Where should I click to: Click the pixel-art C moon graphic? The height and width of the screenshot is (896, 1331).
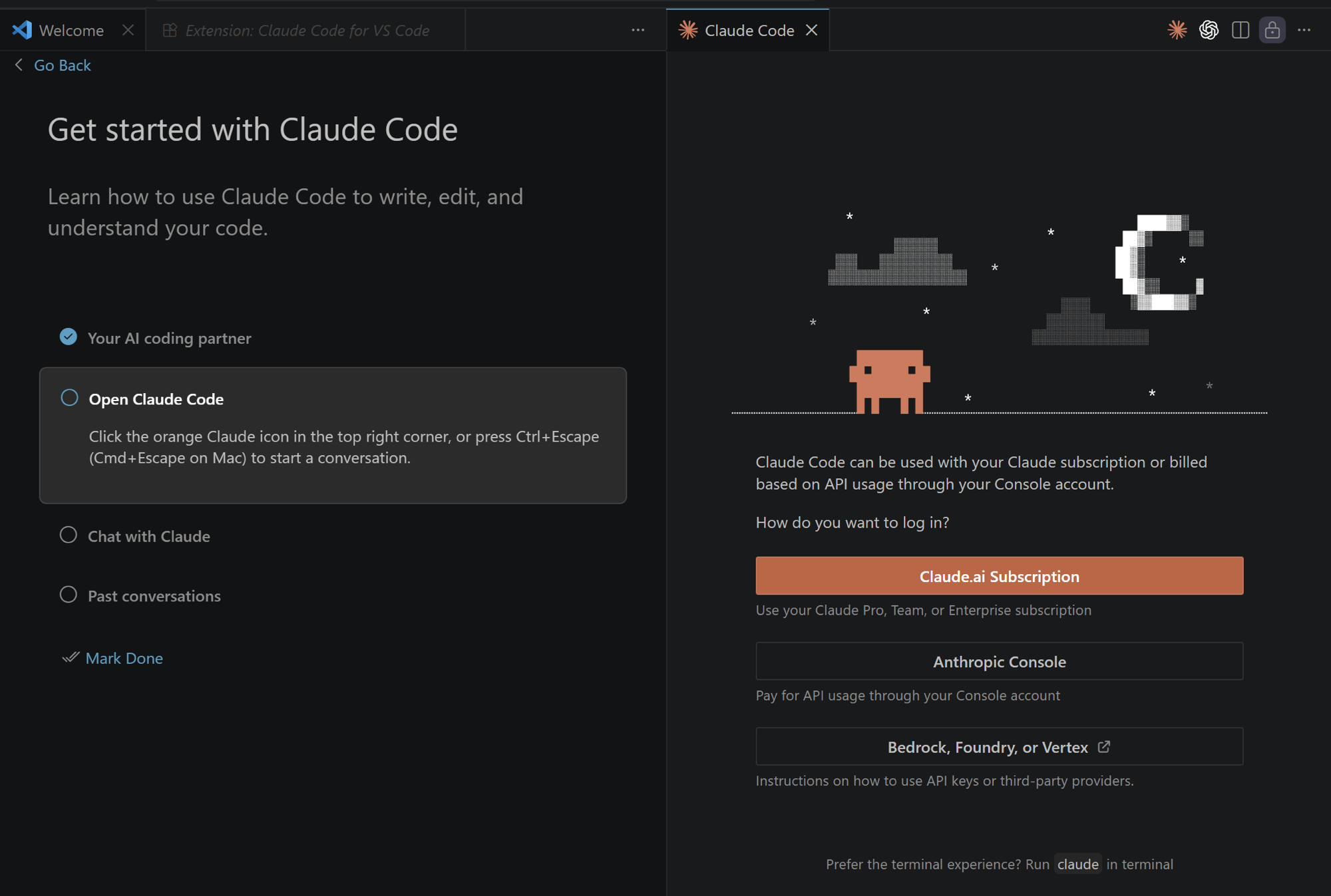point(1159,262)
